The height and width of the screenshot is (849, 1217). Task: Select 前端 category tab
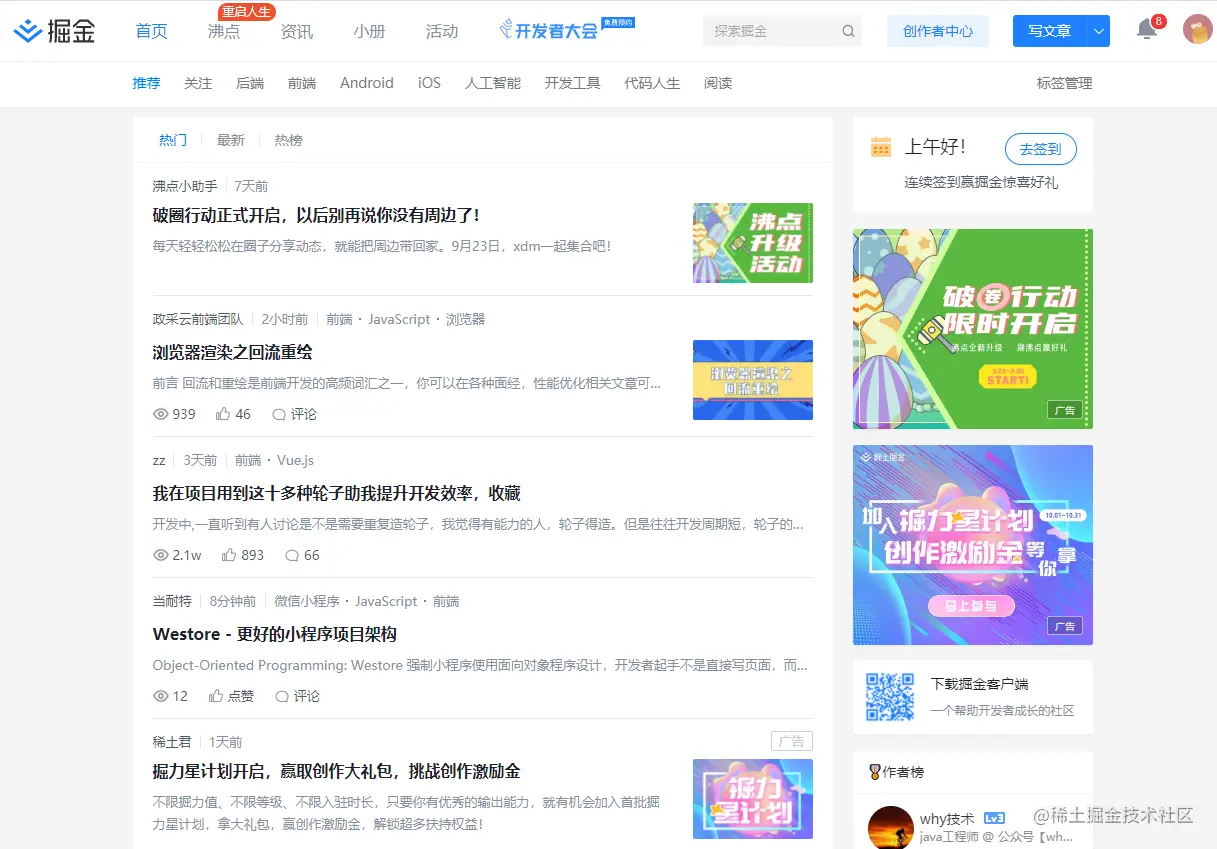click(x=302, y=83)
